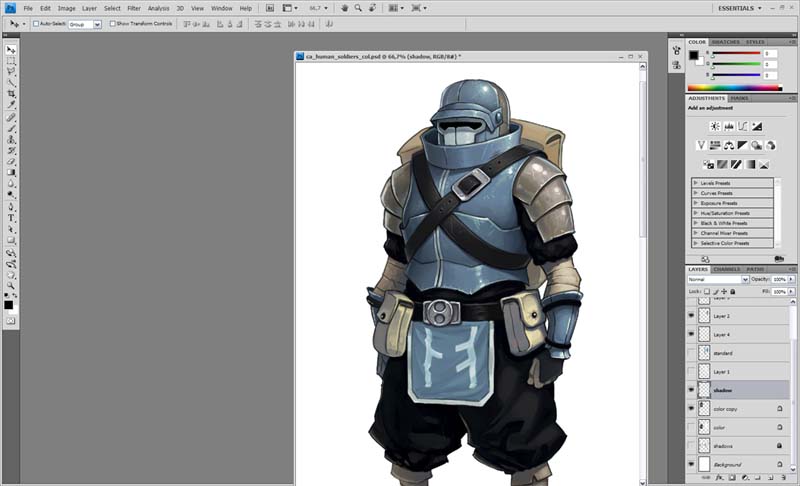The image size is (800, 486).
Task: Select the Zoom tool in the toolbox
Action: [11, 286]
